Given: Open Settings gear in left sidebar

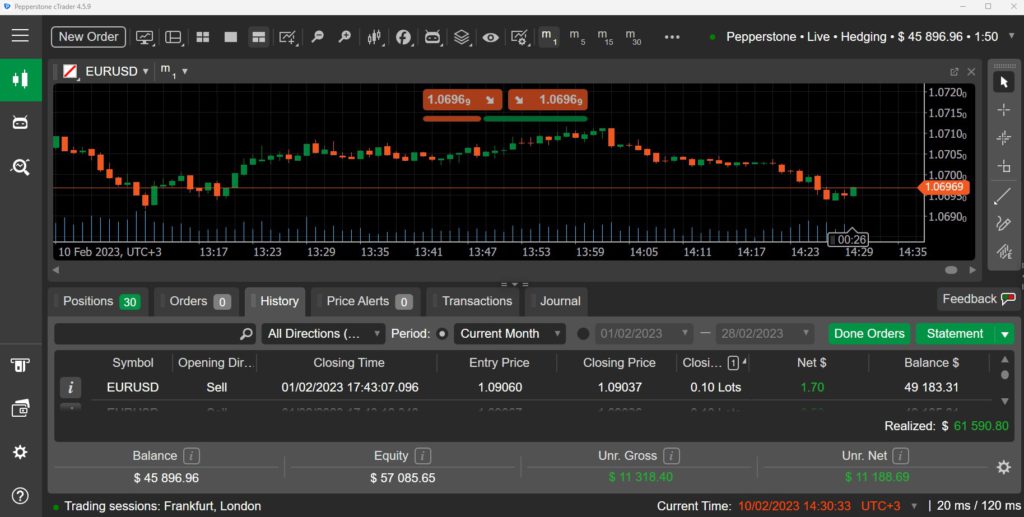Looking at the screenshot, I should (x=20, y=452).
